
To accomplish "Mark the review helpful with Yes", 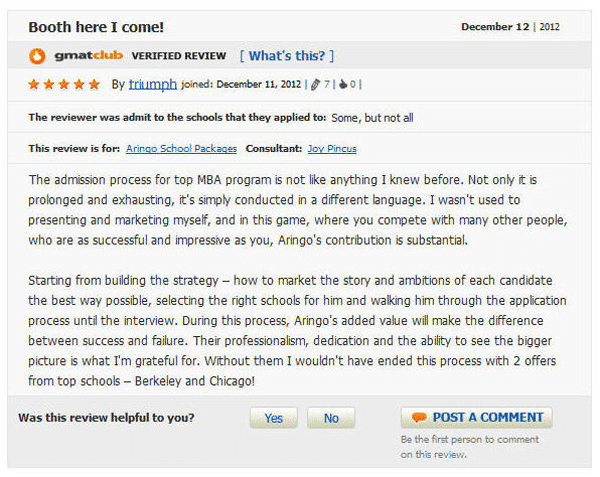I will click(274, 418).
